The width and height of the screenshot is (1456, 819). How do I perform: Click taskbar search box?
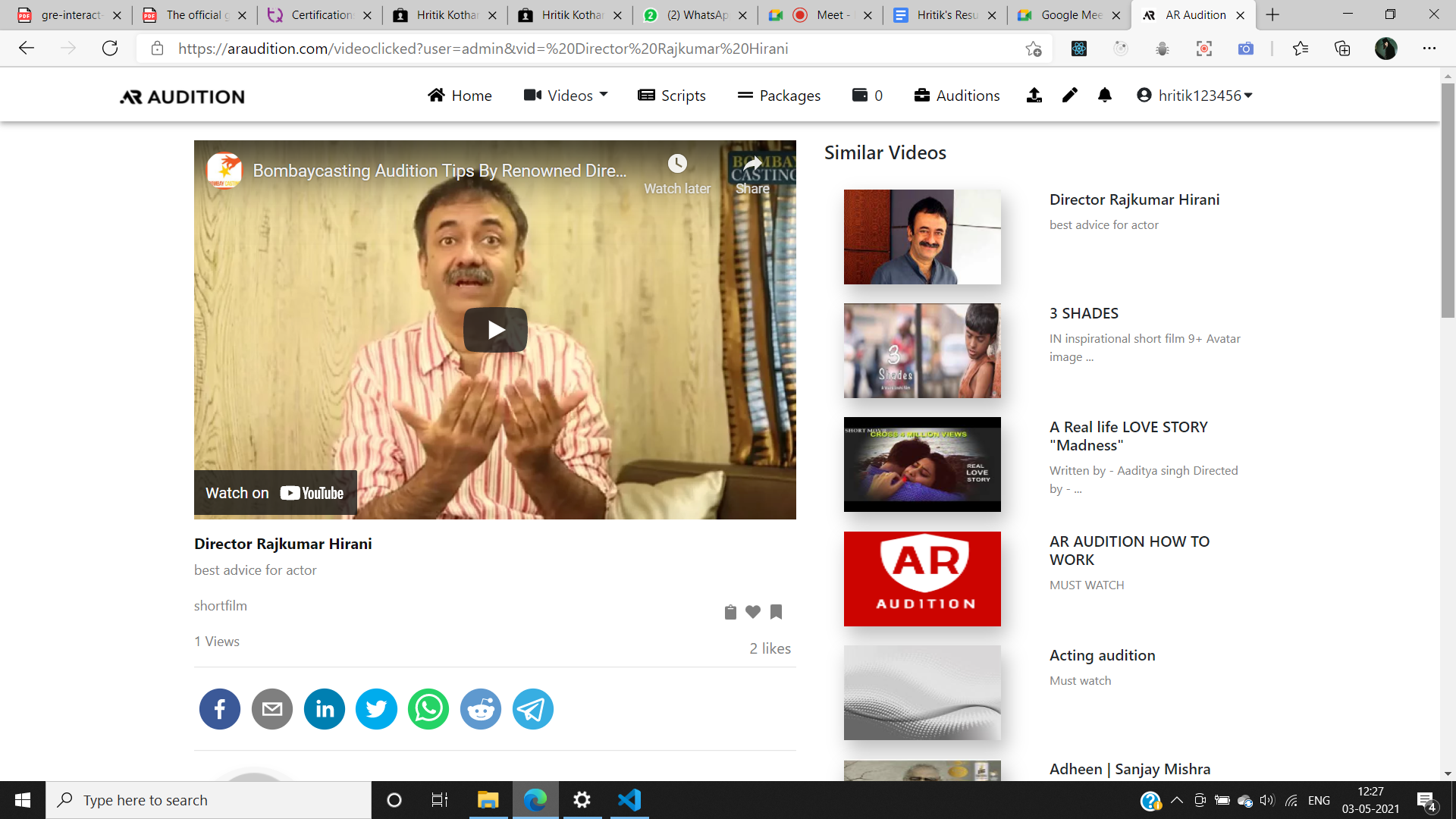point(209,800)
